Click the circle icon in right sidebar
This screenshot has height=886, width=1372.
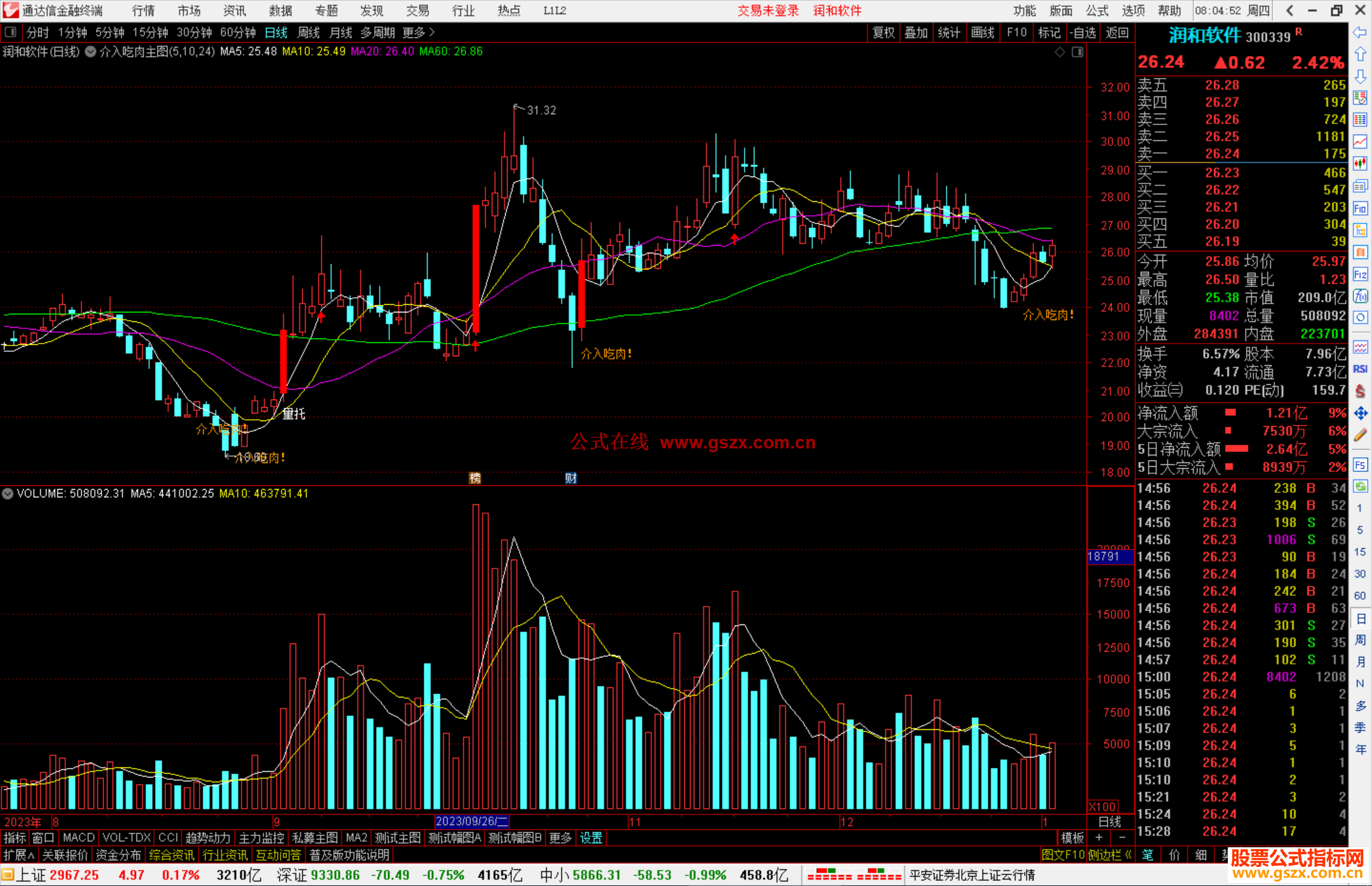[1360, 318]
